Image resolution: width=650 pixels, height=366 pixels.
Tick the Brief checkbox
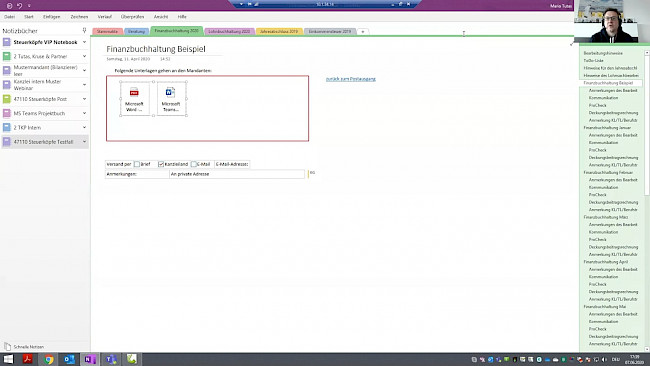click(137, 164)
